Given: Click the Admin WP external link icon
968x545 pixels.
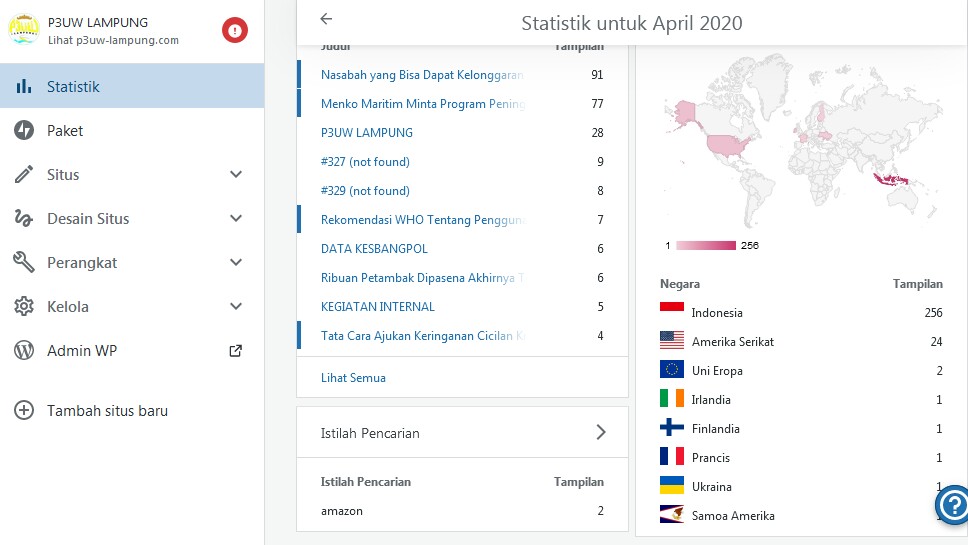Looking at the screenshot, I should (x=235, y=351).
